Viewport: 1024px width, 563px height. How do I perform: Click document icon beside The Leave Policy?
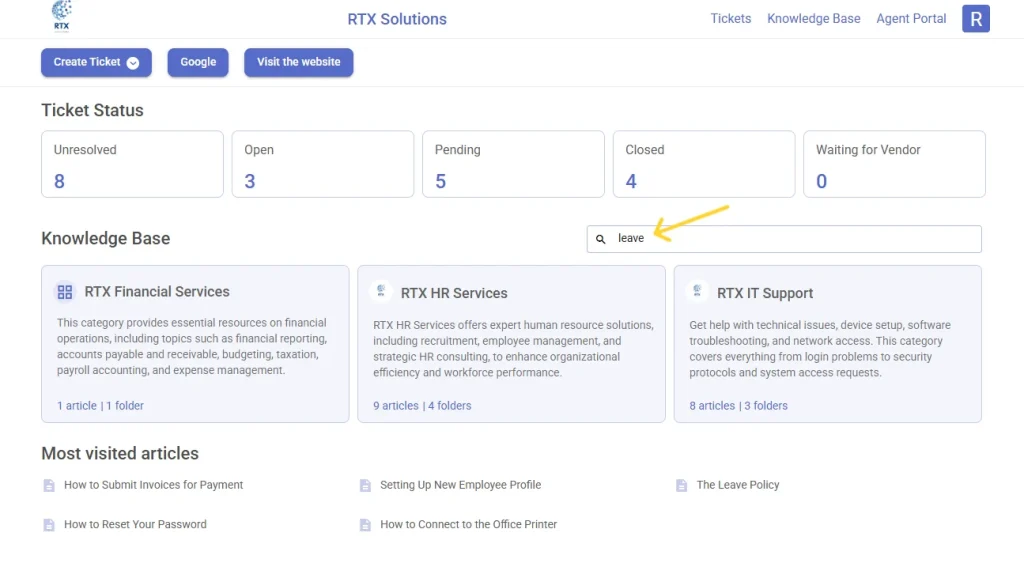point(681,485)
